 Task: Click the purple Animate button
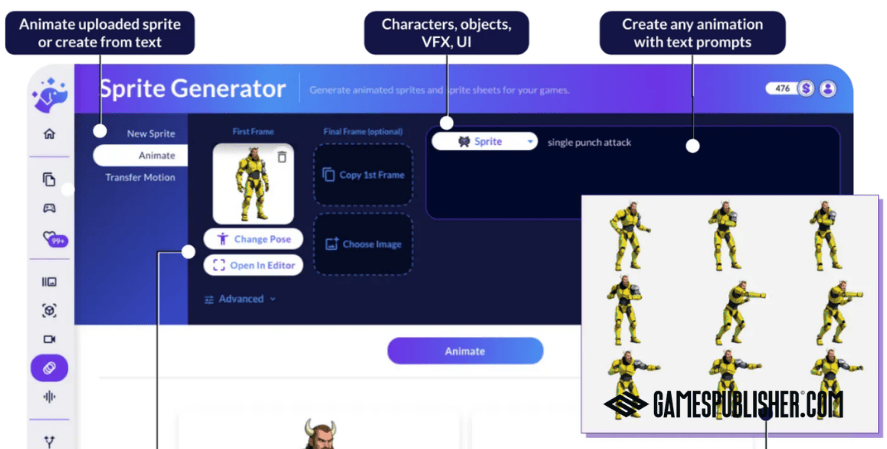click(465, 351)
